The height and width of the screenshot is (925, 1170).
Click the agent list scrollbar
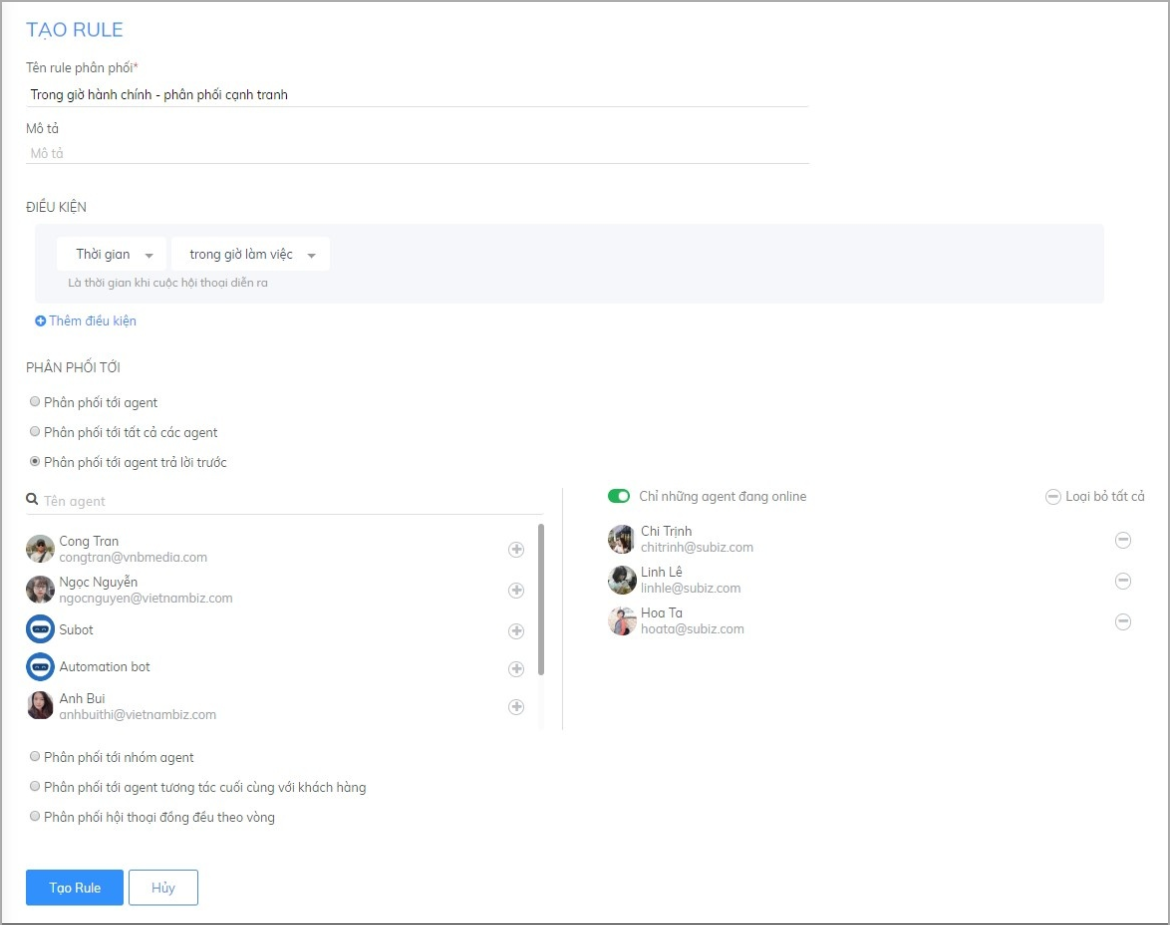[541, 600]
